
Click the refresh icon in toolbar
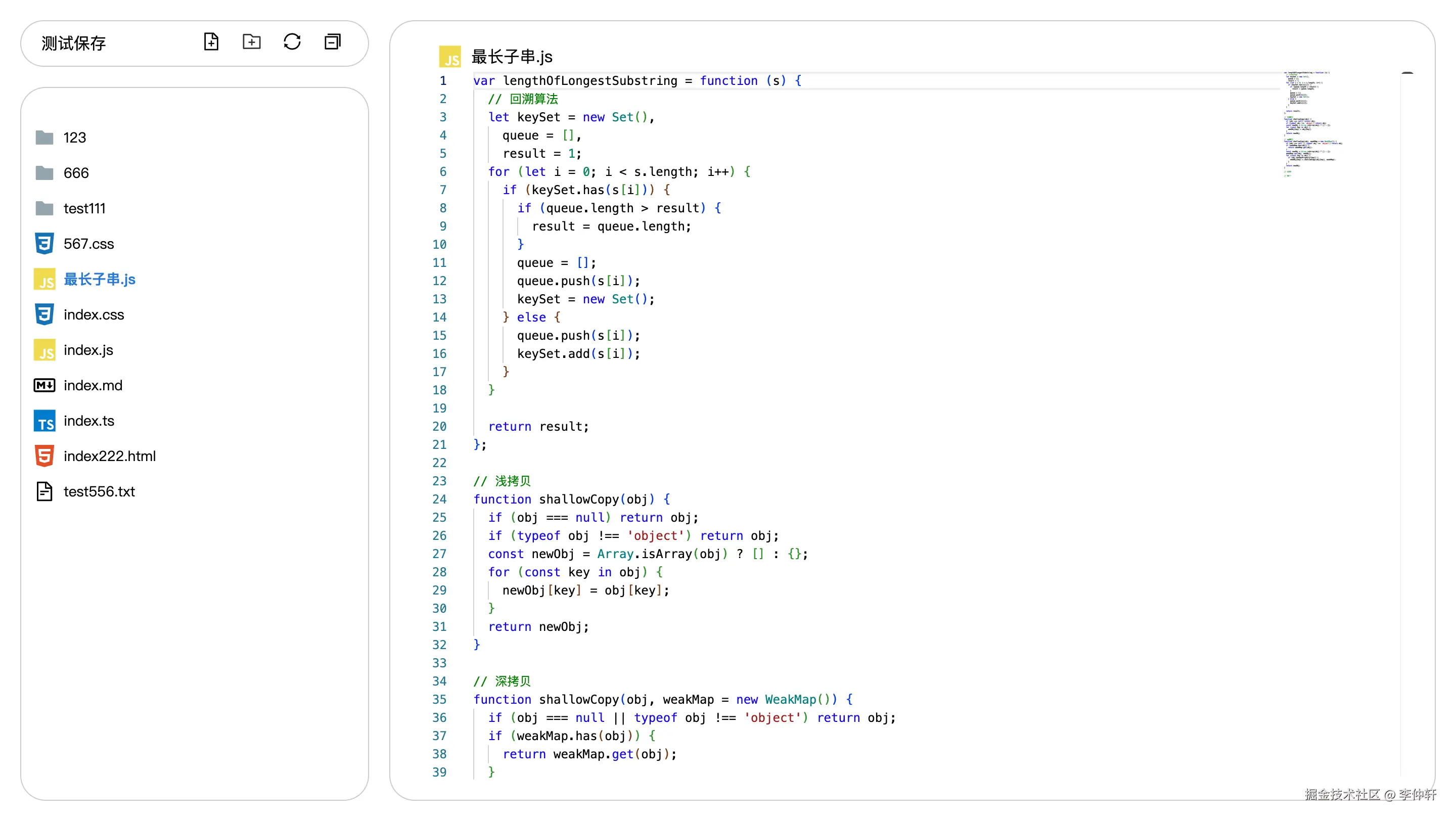(x=292, y=42)
